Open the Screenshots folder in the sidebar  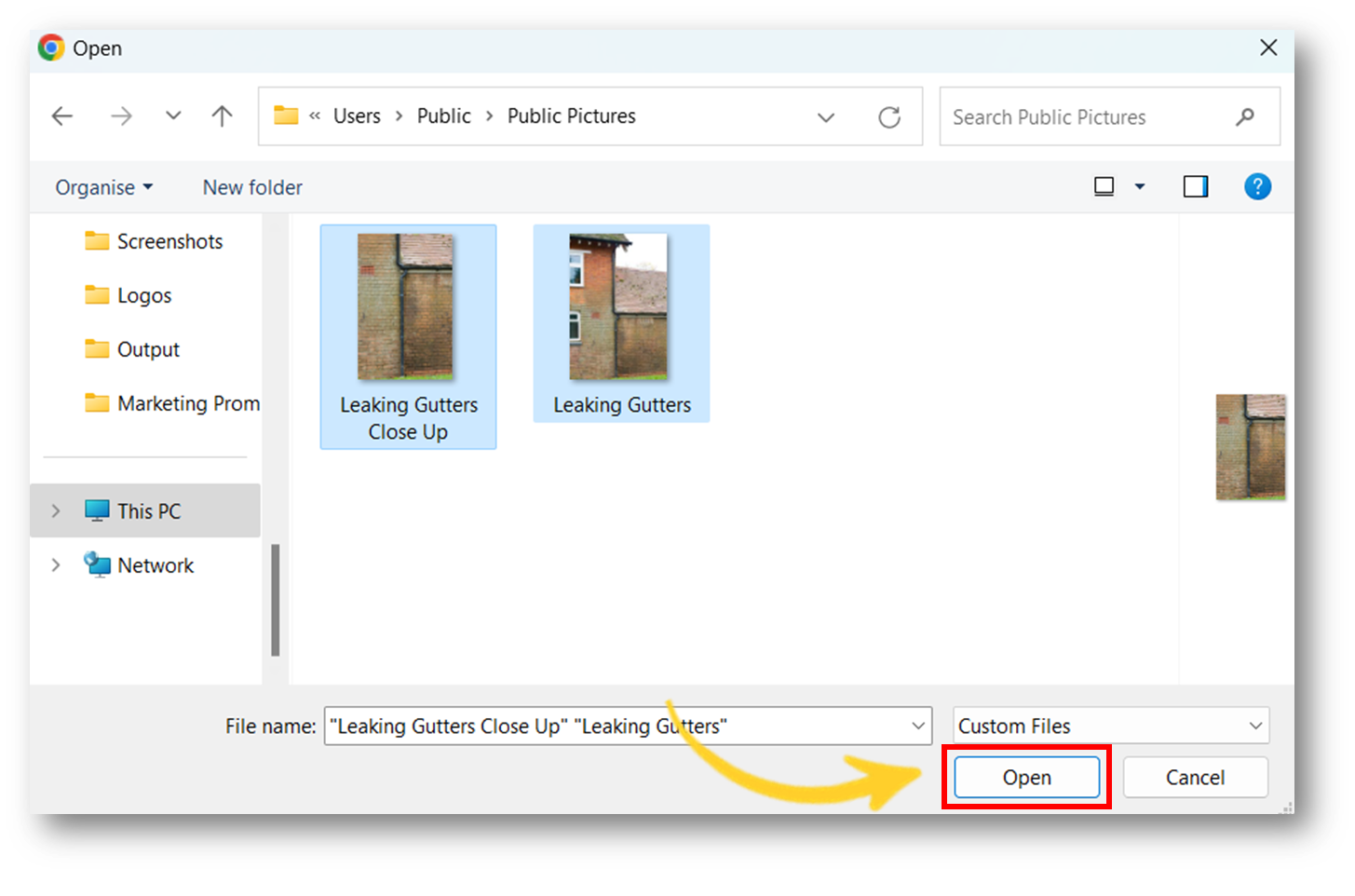coord(169,241)
